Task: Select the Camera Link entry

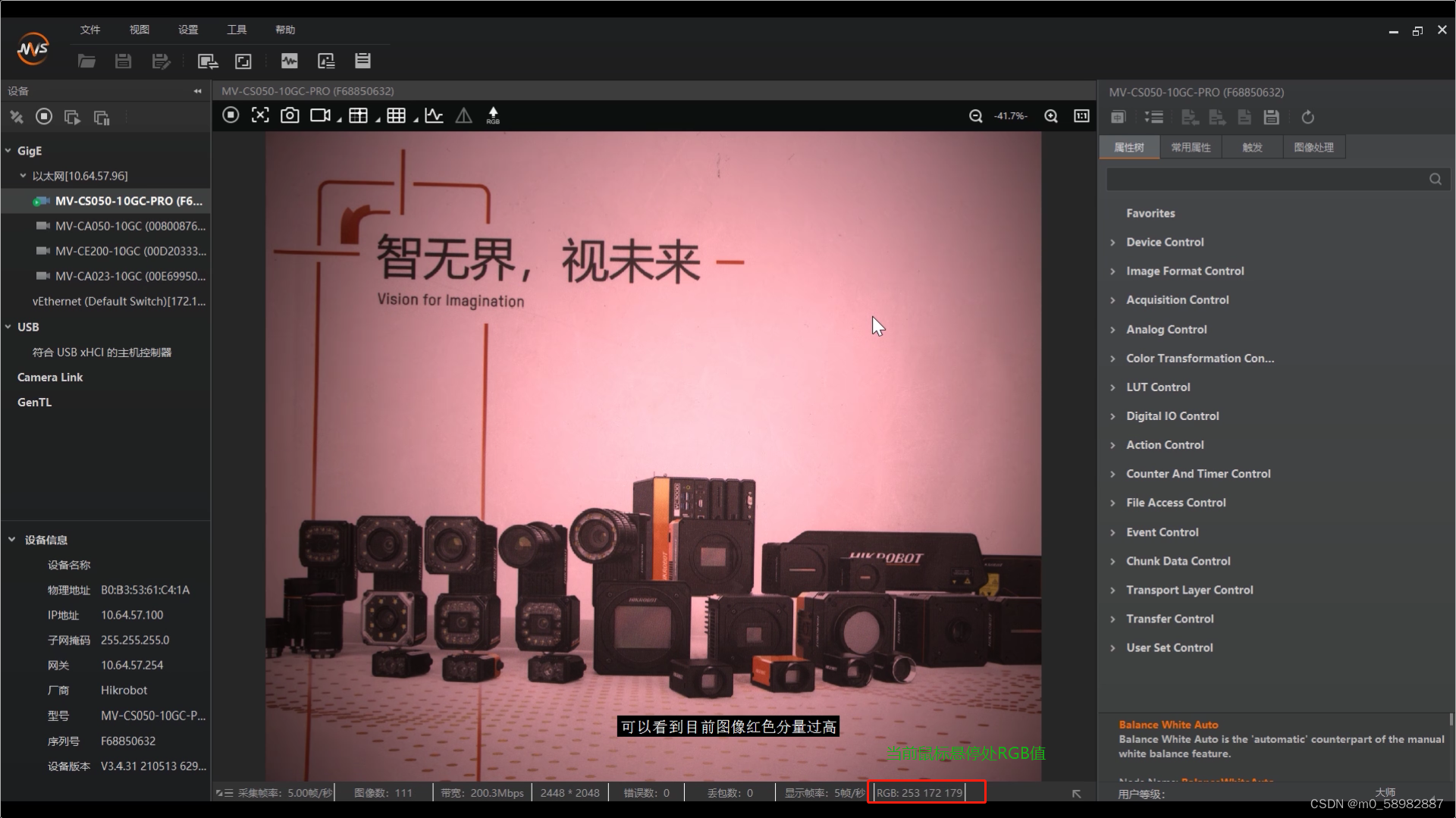Action: tap(50, 377)
